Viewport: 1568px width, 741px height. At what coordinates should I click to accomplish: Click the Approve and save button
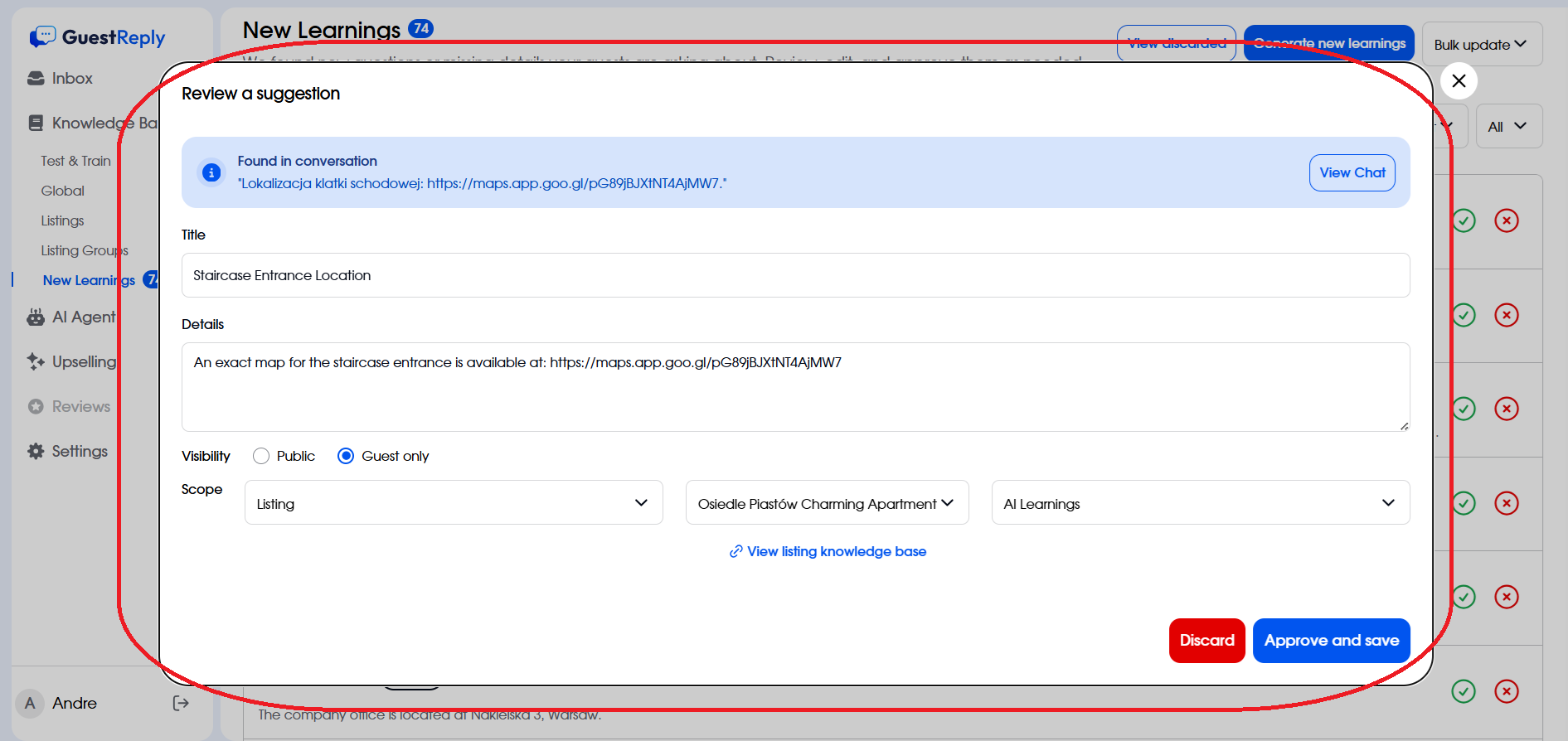click(1330, 641)
